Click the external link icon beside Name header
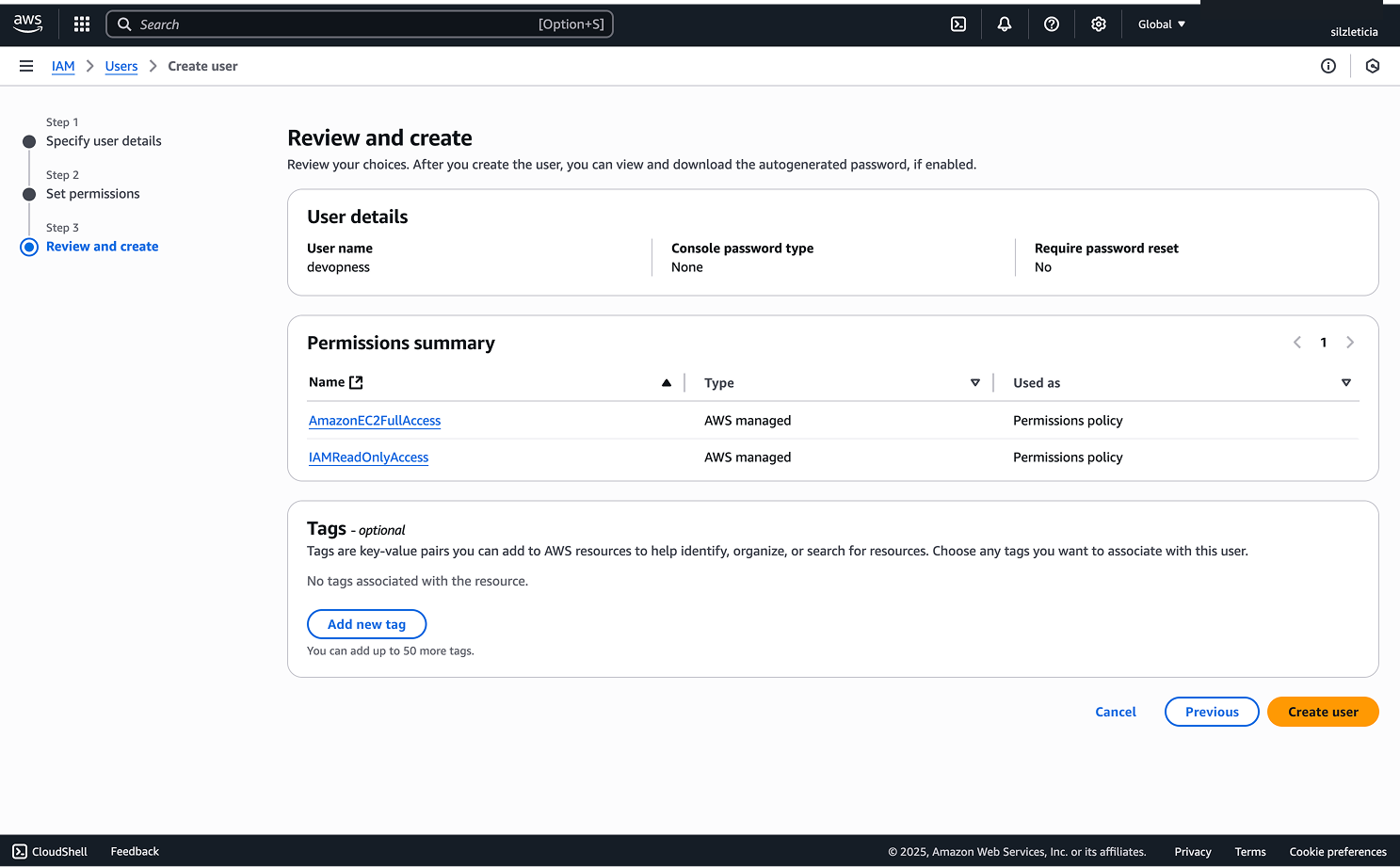The width and height of the screenshot is (1400, 867). coord(354,382)
